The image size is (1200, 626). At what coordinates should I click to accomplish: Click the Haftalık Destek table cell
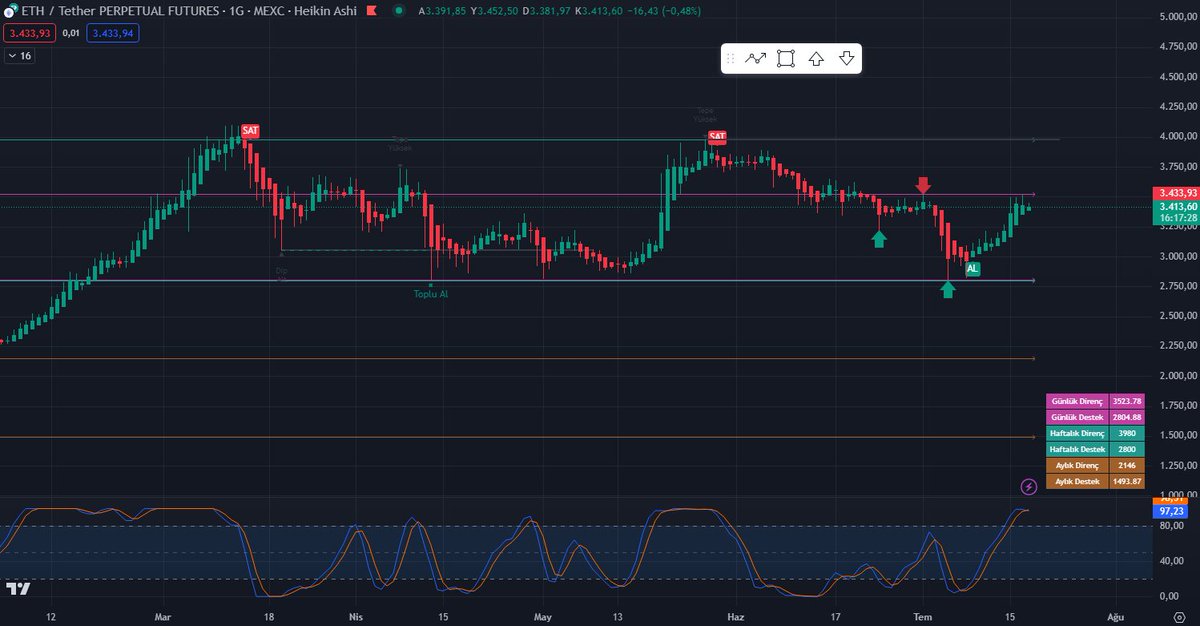click(x=1078, y=450)
